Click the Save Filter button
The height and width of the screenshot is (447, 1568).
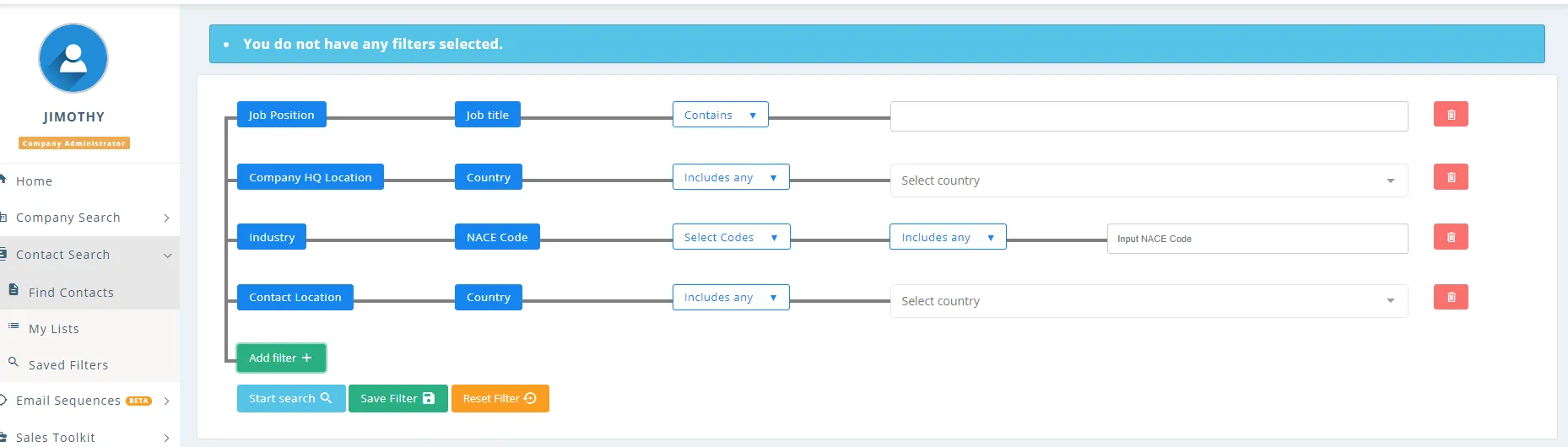point(397,399)
